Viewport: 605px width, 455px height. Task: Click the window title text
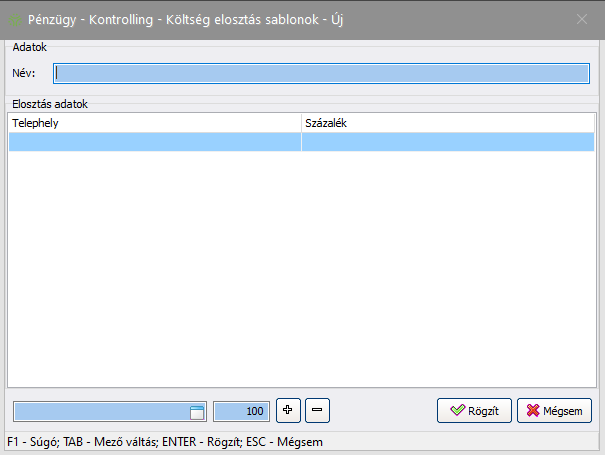[x=185, y=17]
